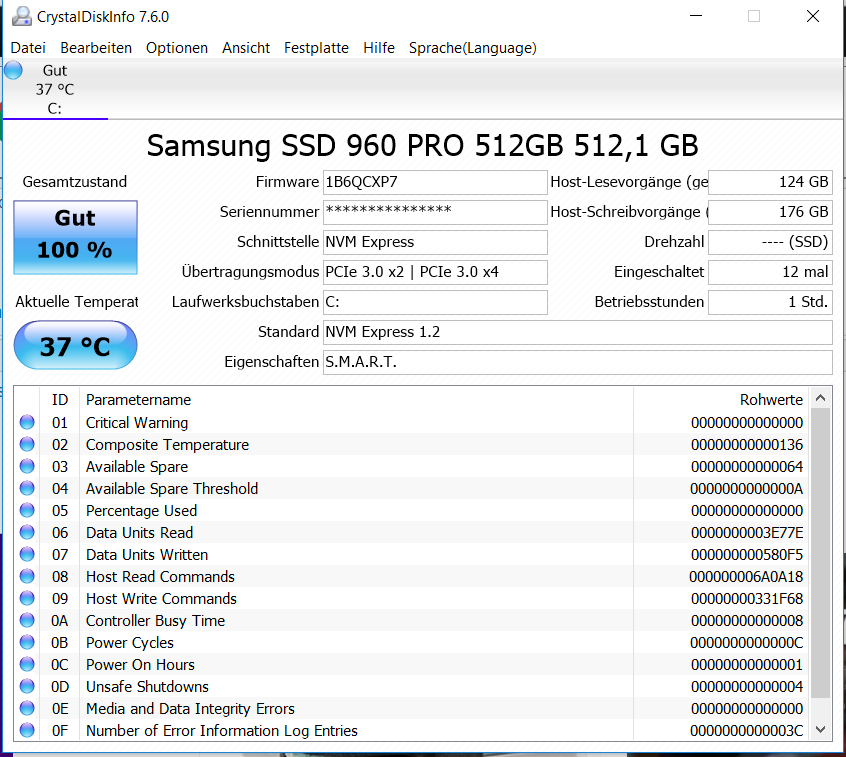Select the Percentage Used parameter name
The width and height of the screenshot is (846, 757).
click(x=141, y=511)
